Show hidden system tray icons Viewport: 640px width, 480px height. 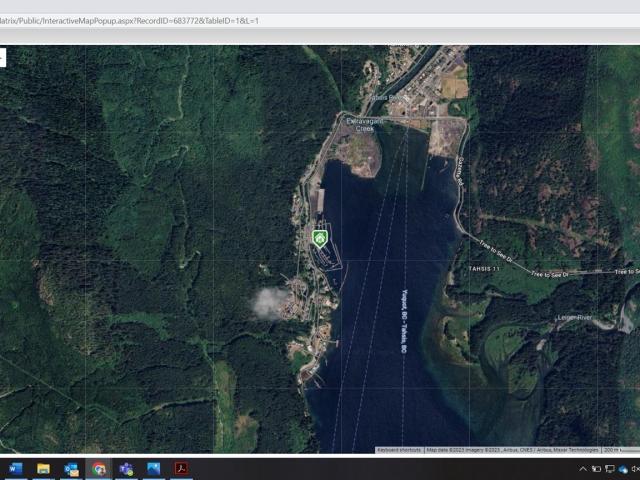583,469
